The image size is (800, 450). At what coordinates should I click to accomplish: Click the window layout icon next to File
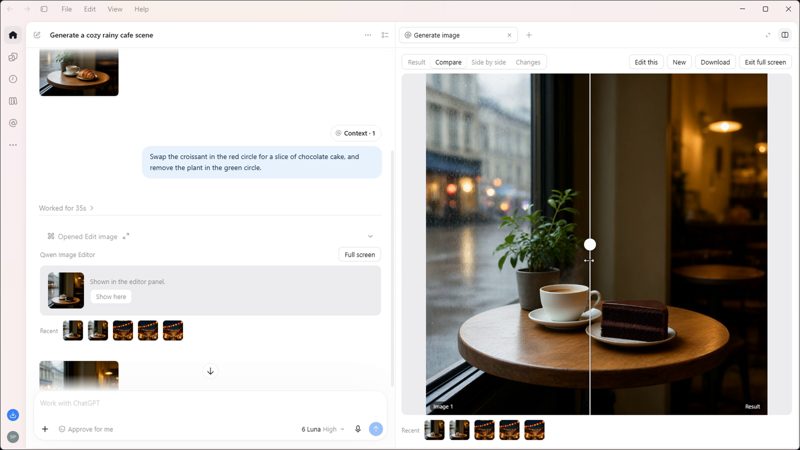44,9
